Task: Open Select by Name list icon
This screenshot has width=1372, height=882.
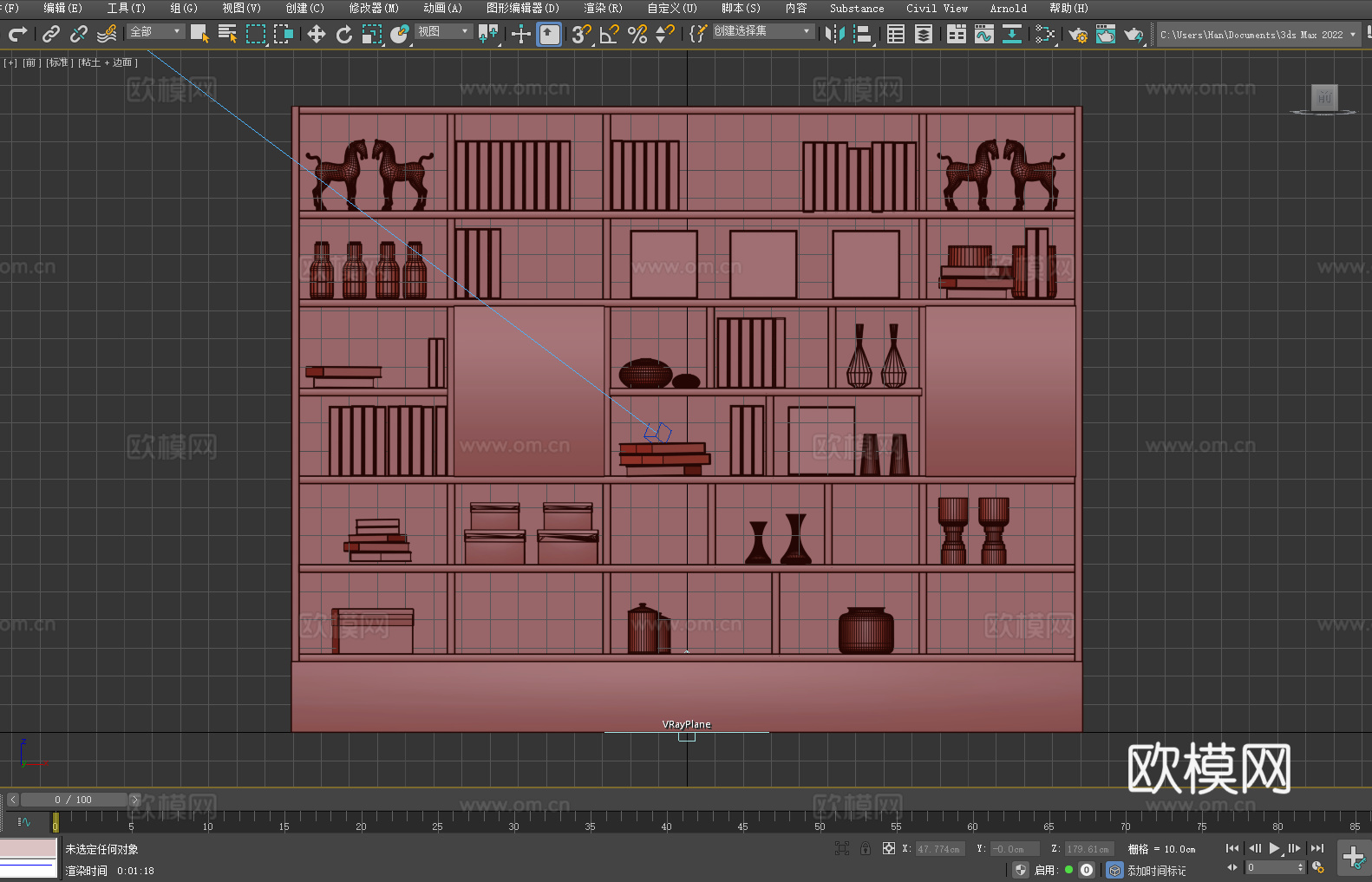Action: [227, 34]
